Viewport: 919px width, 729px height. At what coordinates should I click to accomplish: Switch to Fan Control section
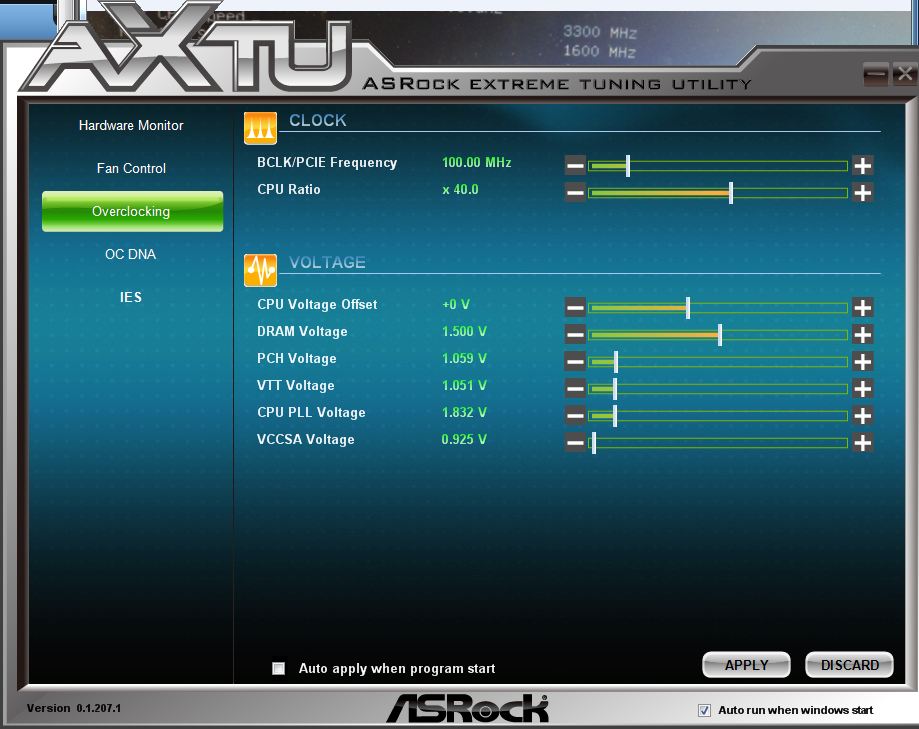(131, 168)
